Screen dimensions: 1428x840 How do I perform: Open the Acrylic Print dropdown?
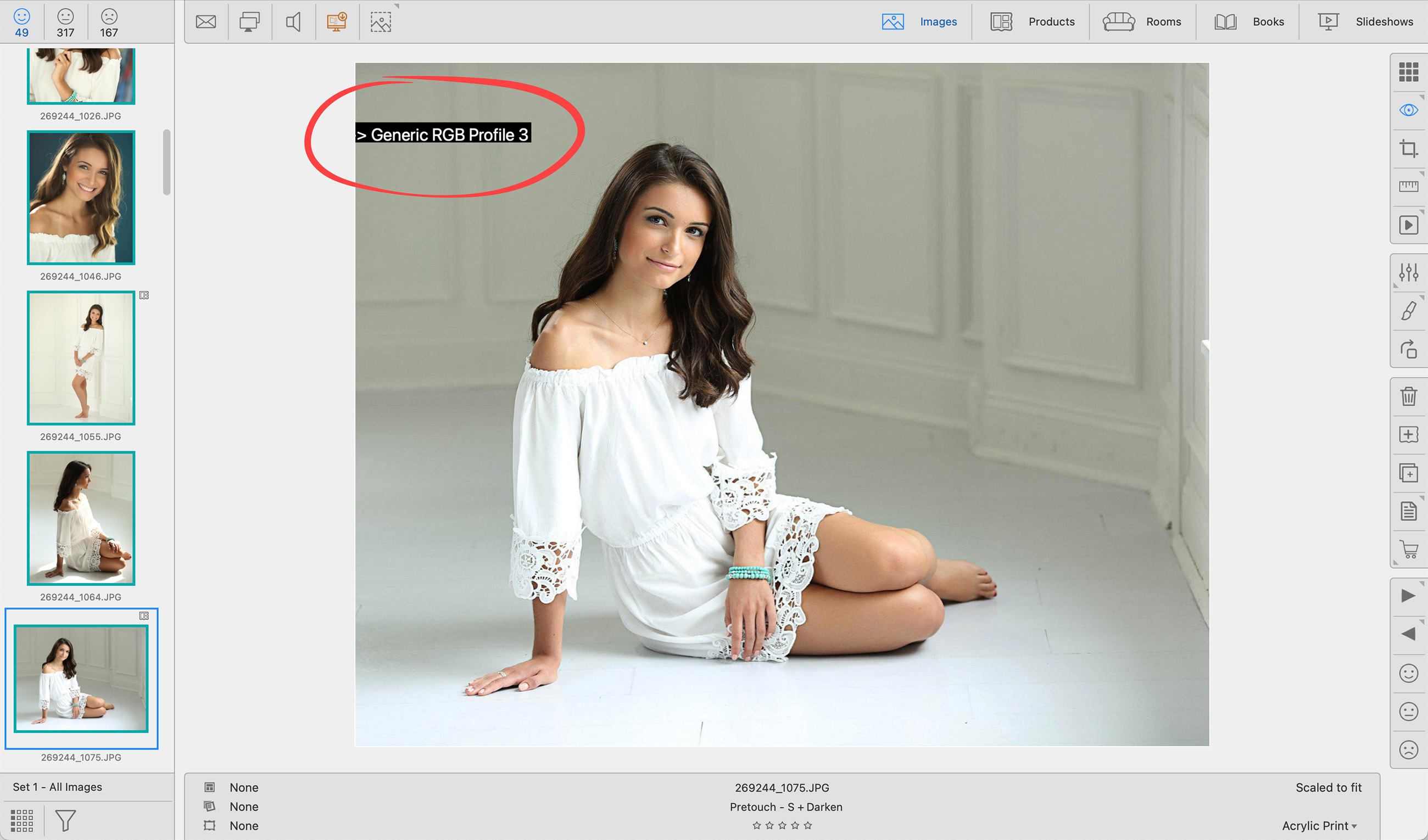pos(1319,825)
